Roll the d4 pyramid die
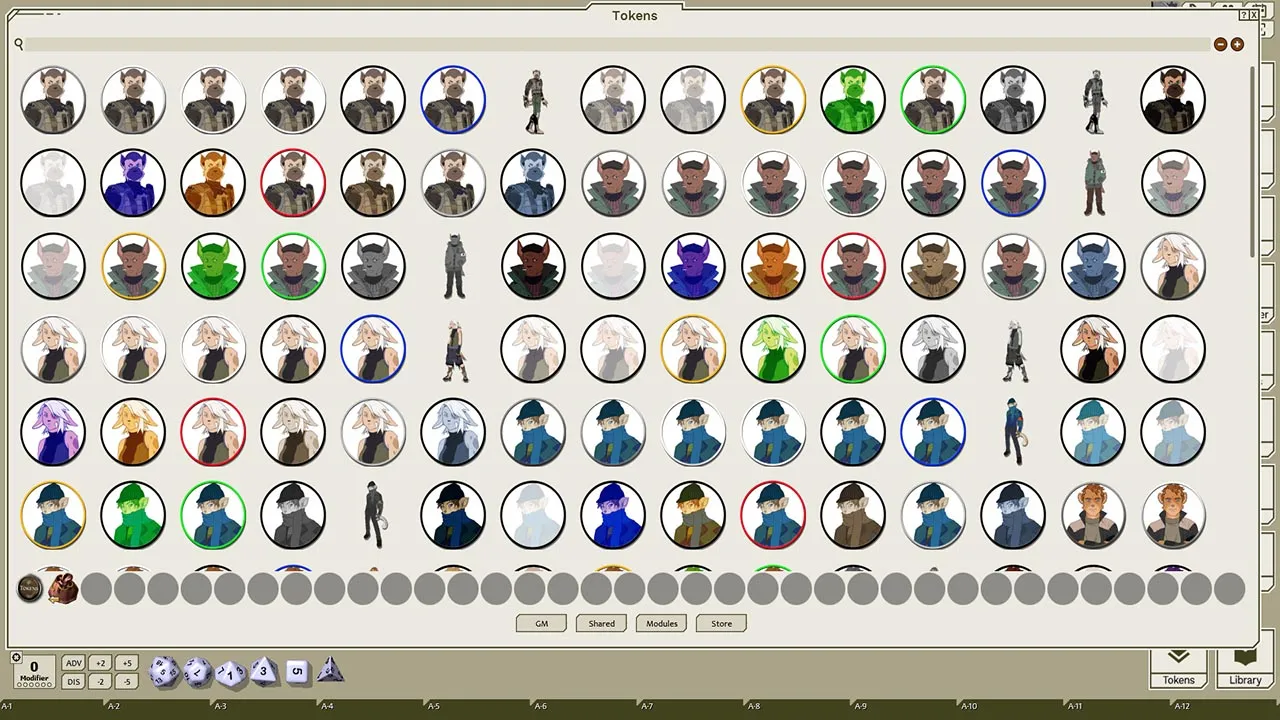The height and width of the screenshot is (720, 1280). coord(330,671)
